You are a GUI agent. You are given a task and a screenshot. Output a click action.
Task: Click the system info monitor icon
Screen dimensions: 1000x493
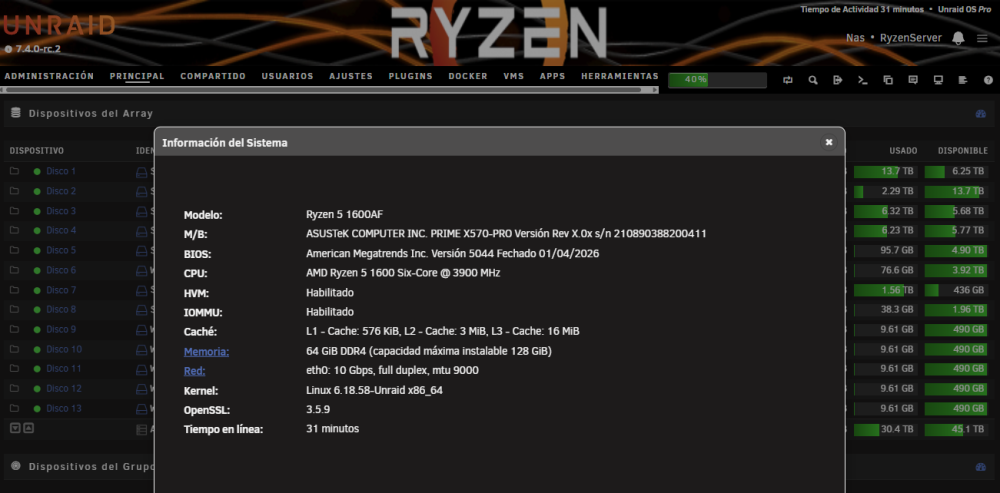[938, 80]
